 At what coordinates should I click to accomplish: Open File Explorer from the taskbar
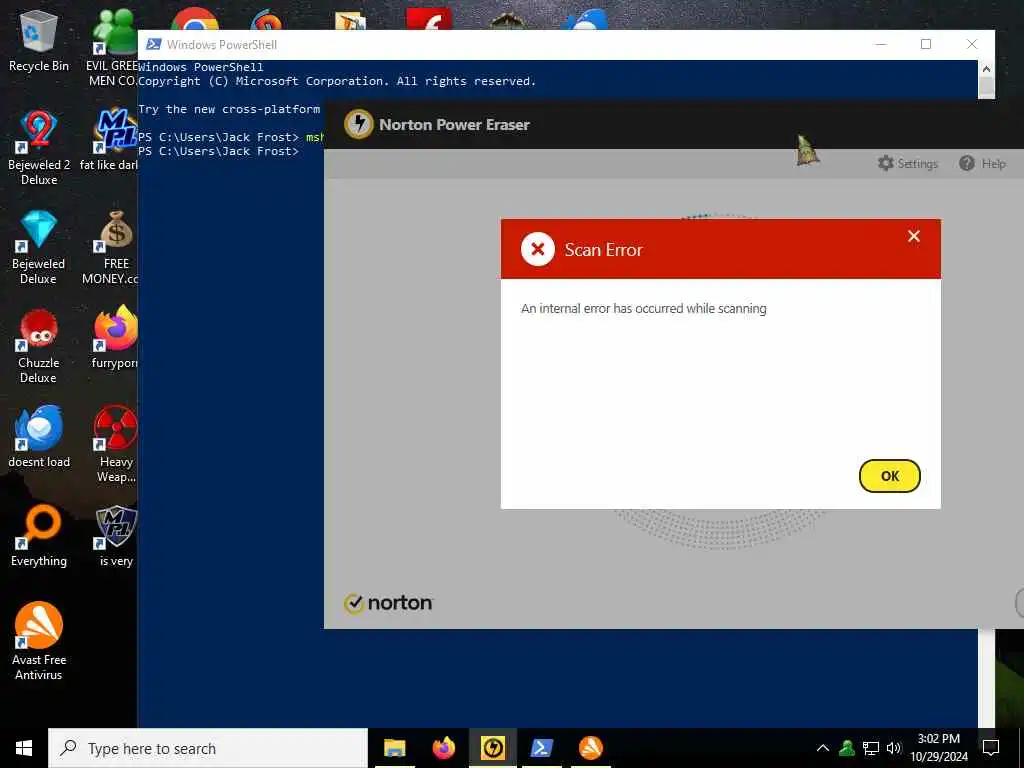tap(394, 748)
